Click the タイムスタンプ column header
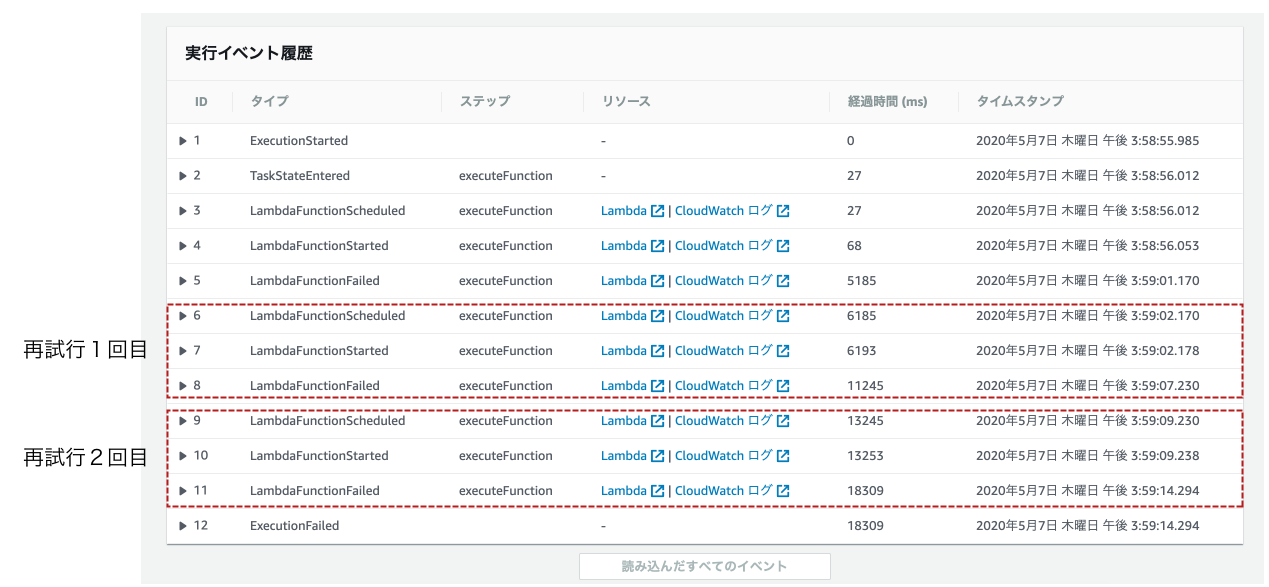Viewport: 1269px width, 587px height. [x=1019, y=101]
